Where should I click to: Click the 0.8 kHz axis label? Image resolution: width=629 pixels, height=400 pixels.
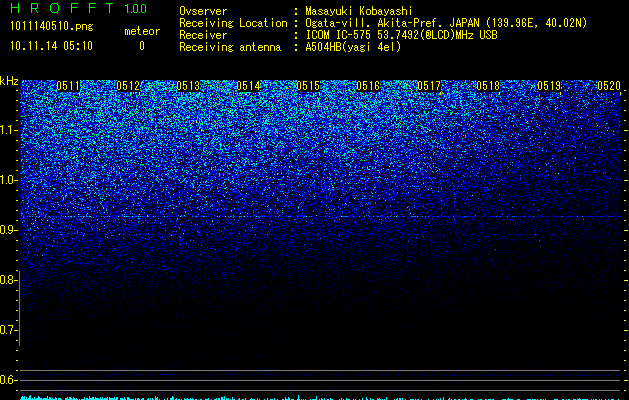7,280
